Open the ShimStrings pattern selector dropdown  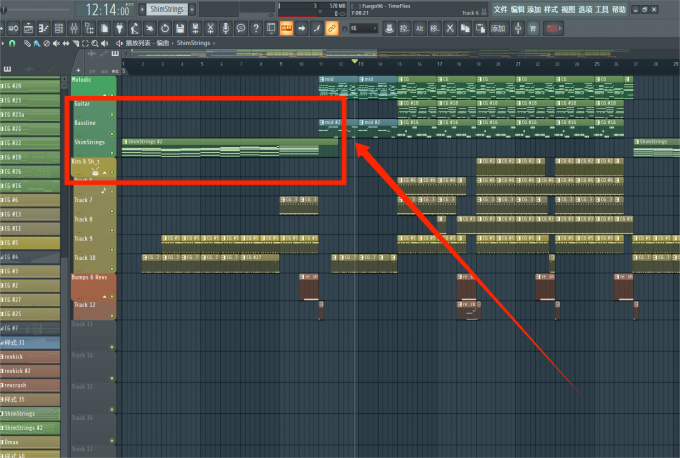click(x=168, y=9)
